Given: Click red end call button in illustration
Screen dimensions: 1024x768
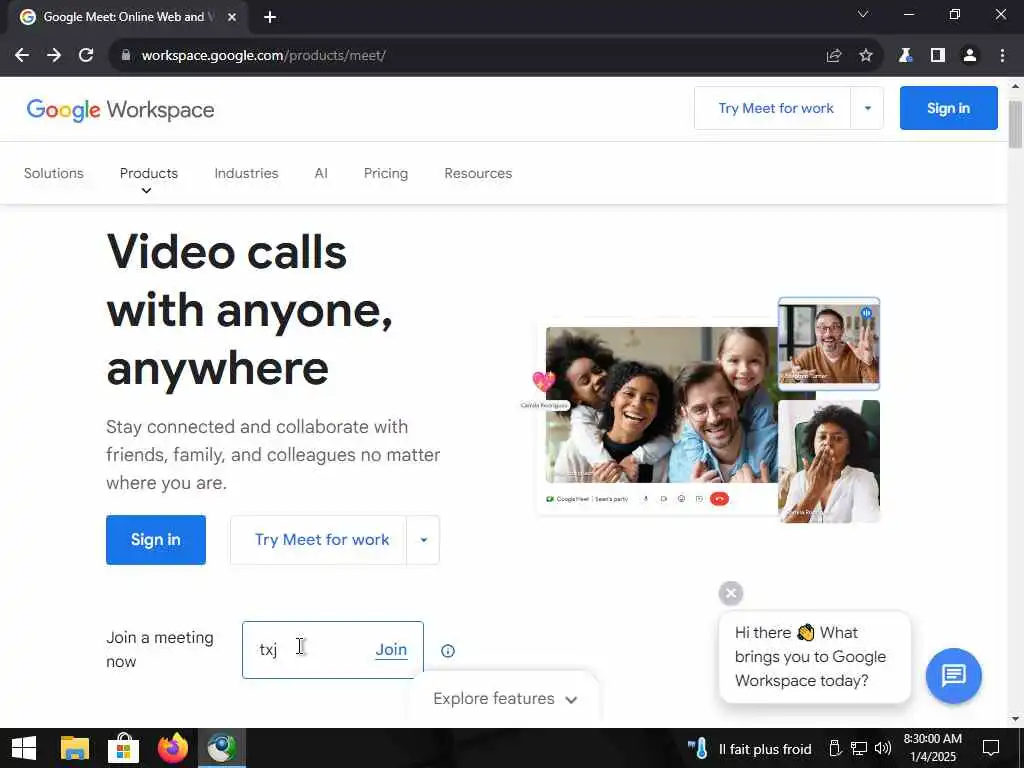Looking at the screenshot, I should (x=719, y=499).
